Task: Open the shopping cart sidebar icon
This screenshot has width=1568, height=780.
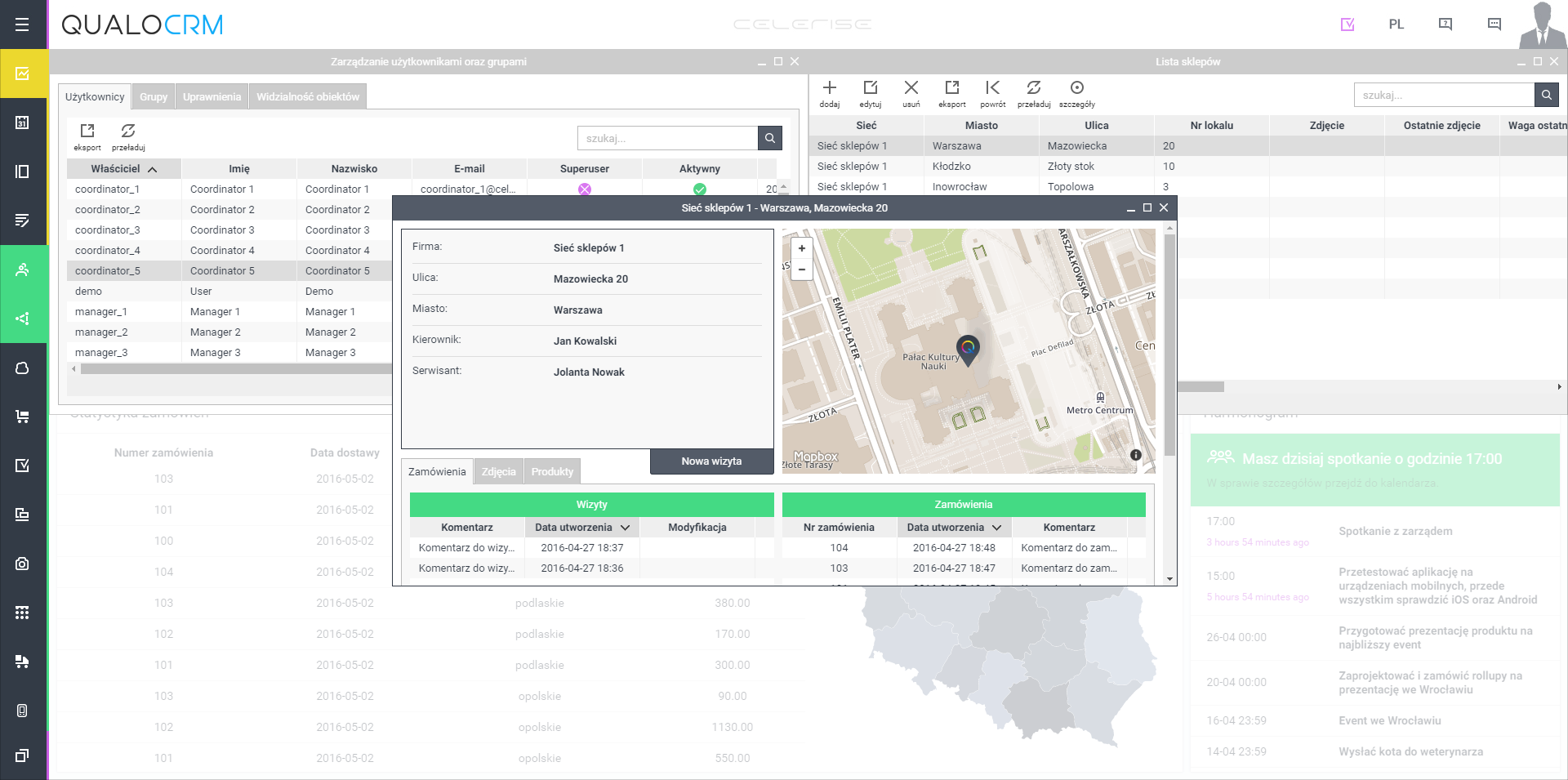Action: (x=22, y=417)
